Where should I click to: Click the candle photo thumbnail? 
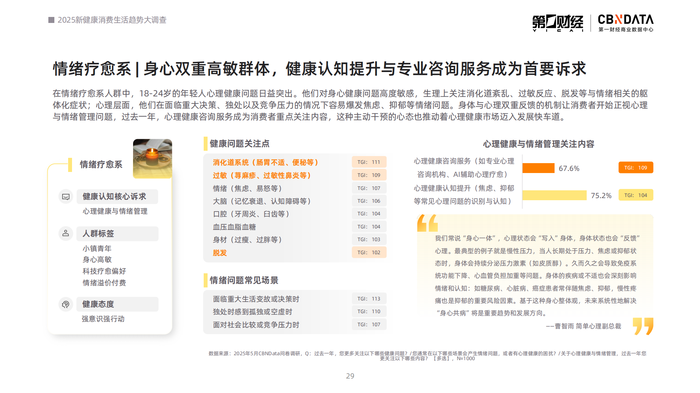click(152, 159)
